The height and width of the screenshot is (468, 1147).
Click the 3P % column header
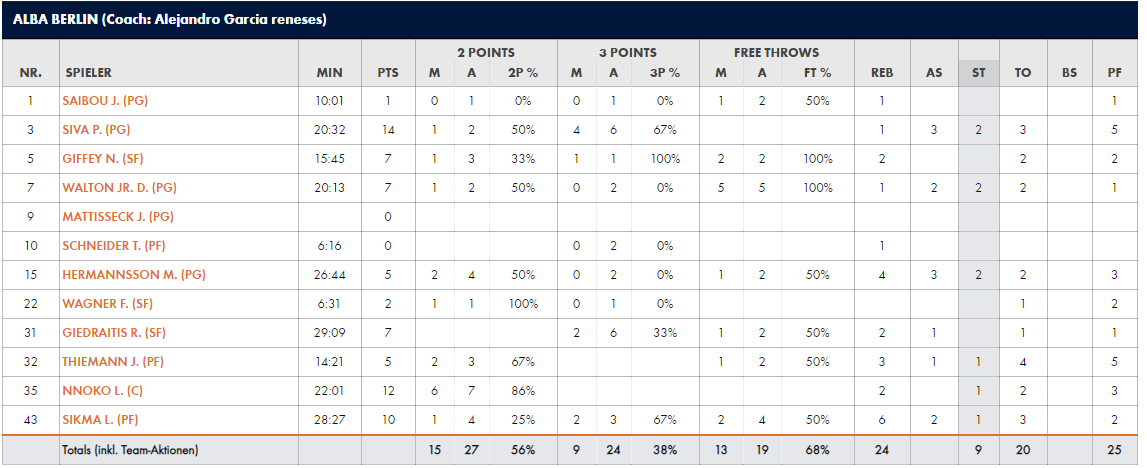click(x=665, y=73)
